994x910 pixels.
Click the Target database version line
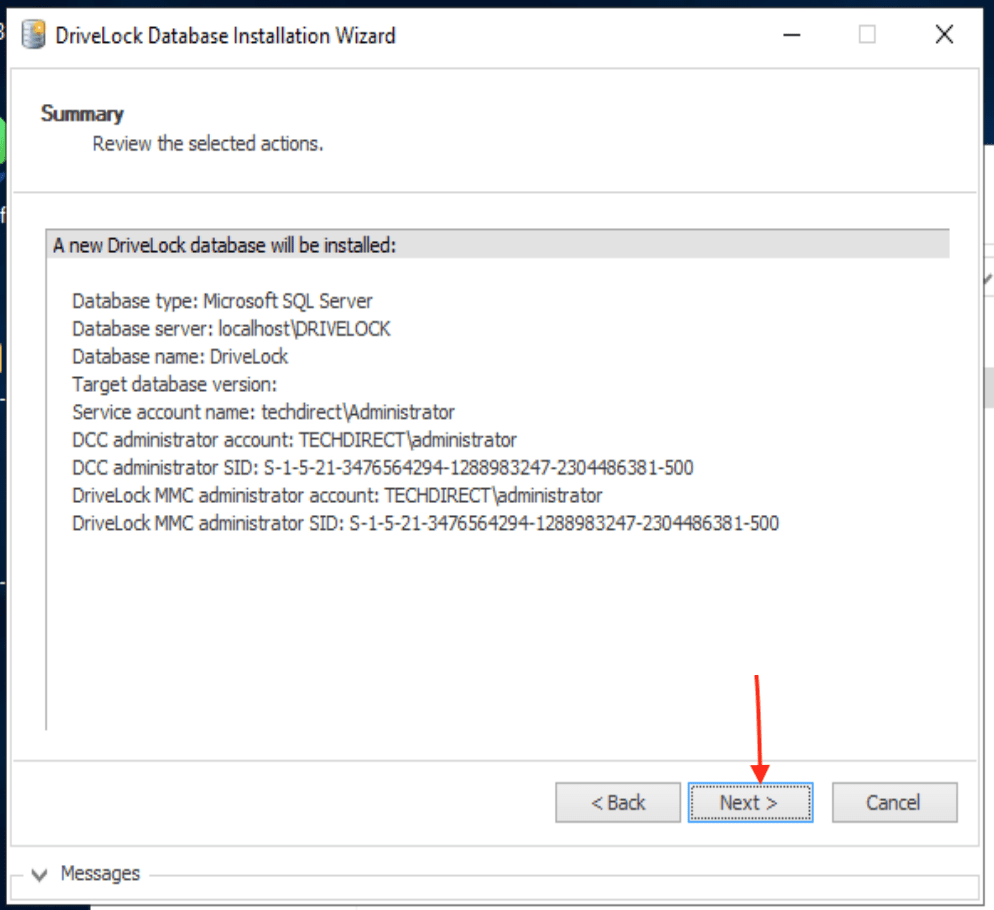coord(174,384)
